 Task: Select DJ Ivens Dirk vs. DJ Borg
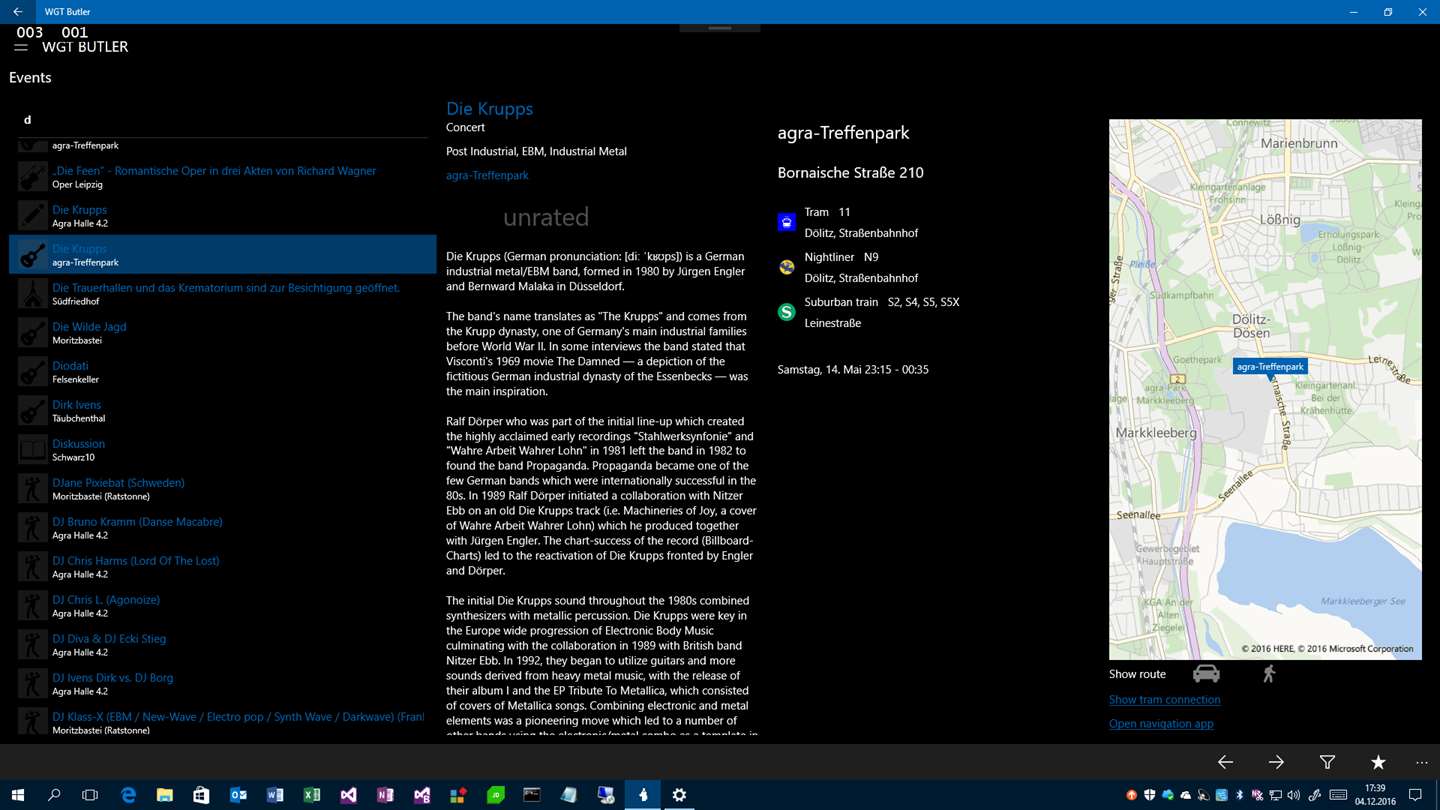pos(223,684)
